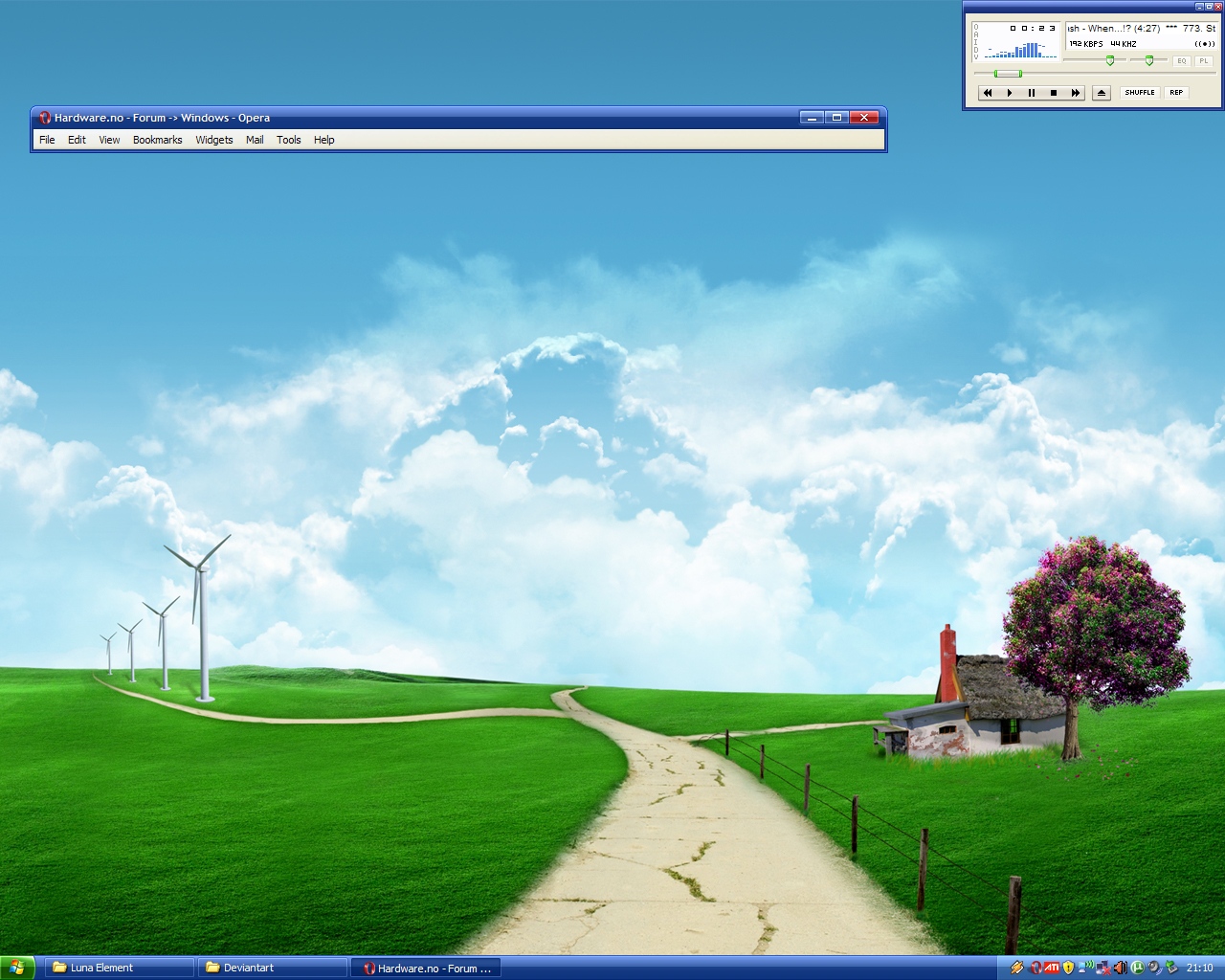Select Hardware.no Forum taskbar button
The image size is (1225, 980).
pos(426,968)
